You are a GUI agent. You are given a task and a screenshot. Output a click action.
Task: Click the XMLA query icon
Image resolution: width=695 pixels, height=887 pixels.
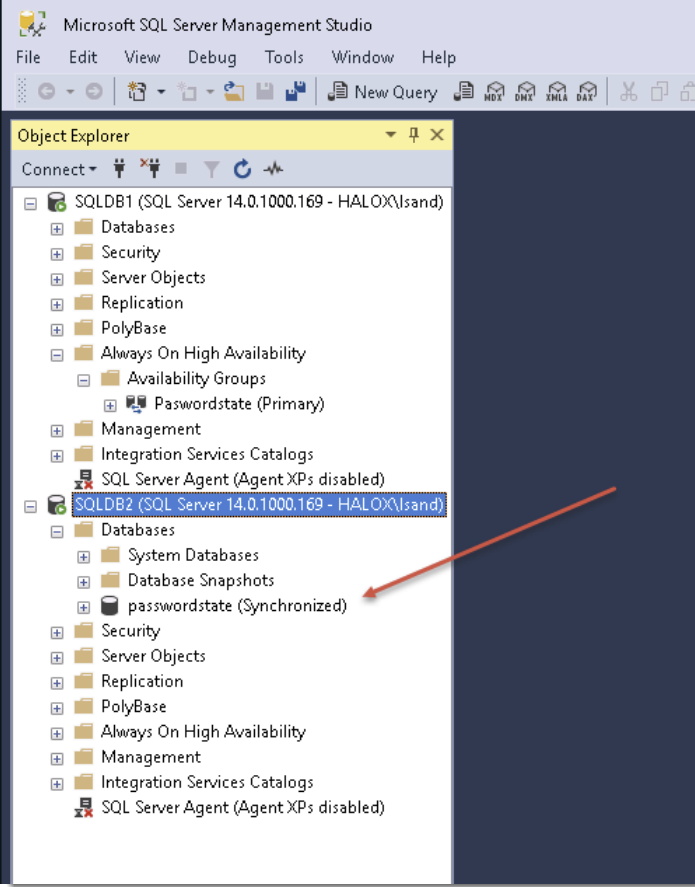coord(556,92)
